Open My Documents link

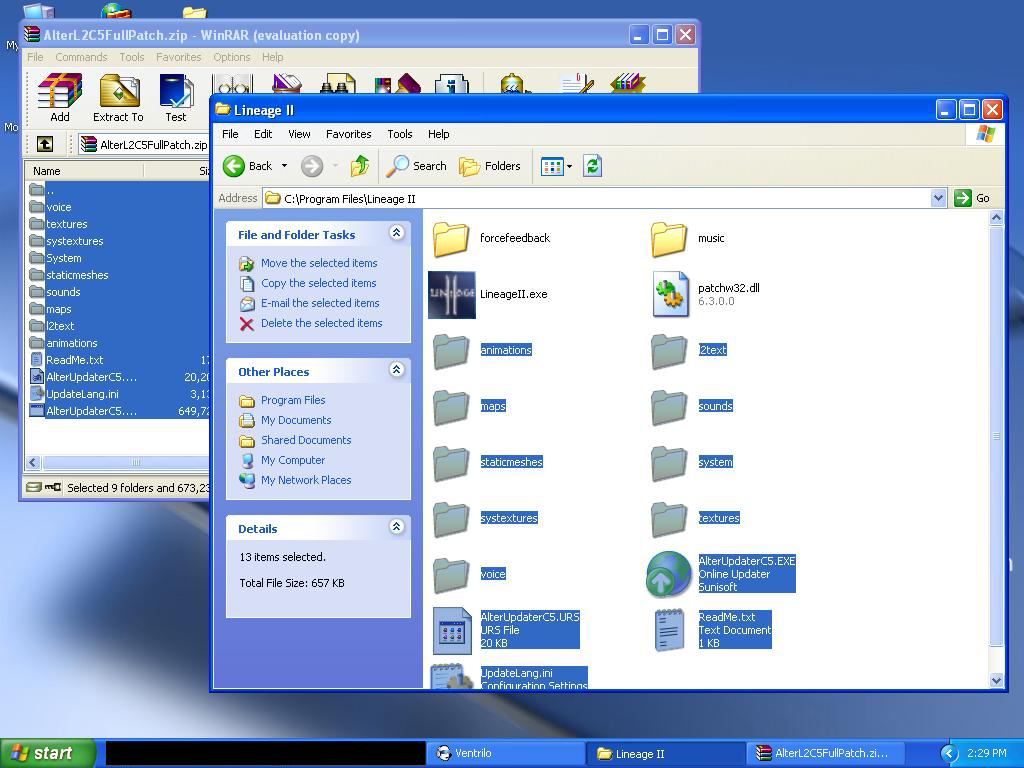tap(296, 420)
